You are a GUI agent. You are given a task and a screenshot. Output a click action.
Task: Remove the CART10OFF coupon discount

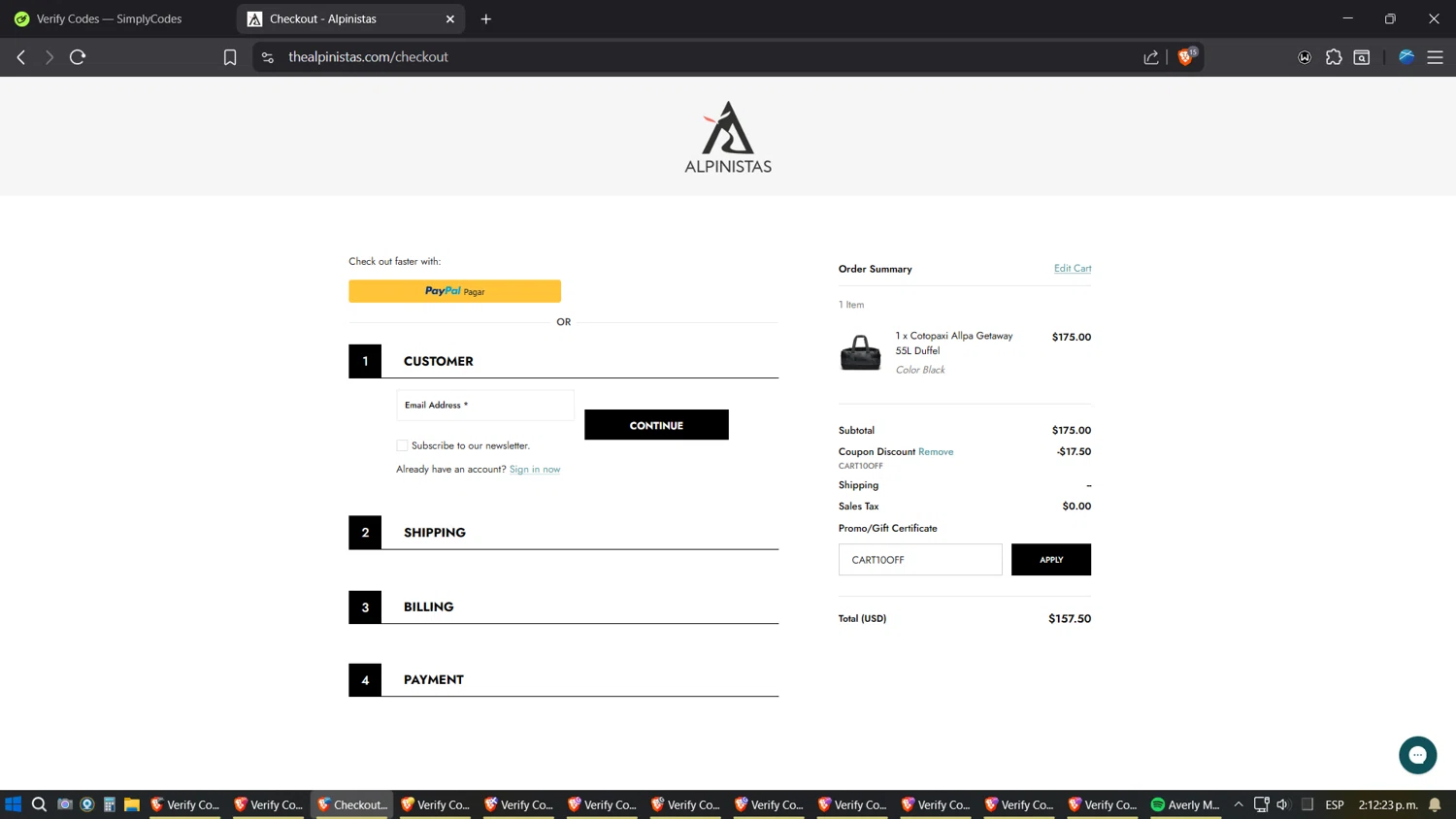[x=936, y=452]
